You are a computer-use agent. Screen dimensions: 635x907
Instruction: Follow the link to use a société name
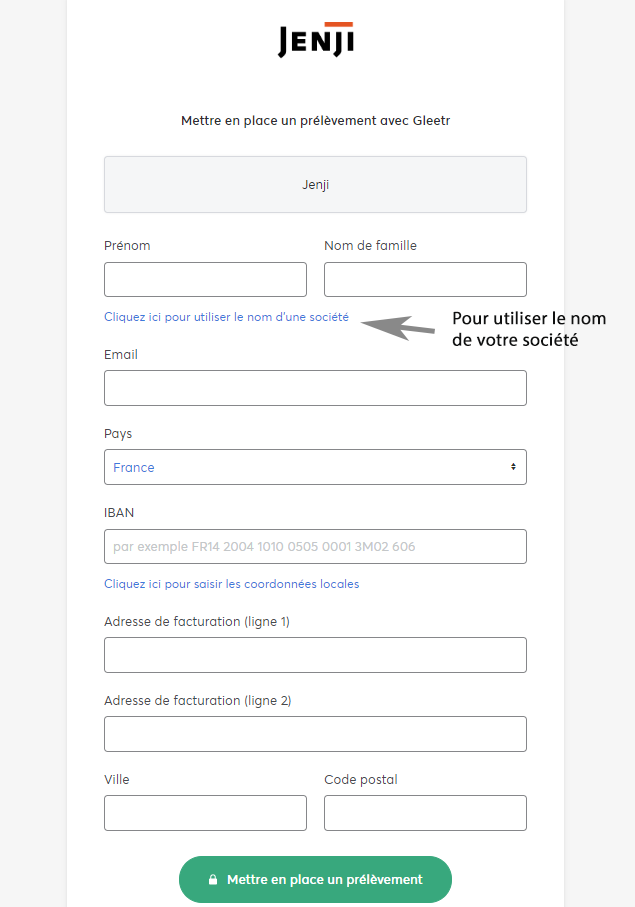pos(226,317)
